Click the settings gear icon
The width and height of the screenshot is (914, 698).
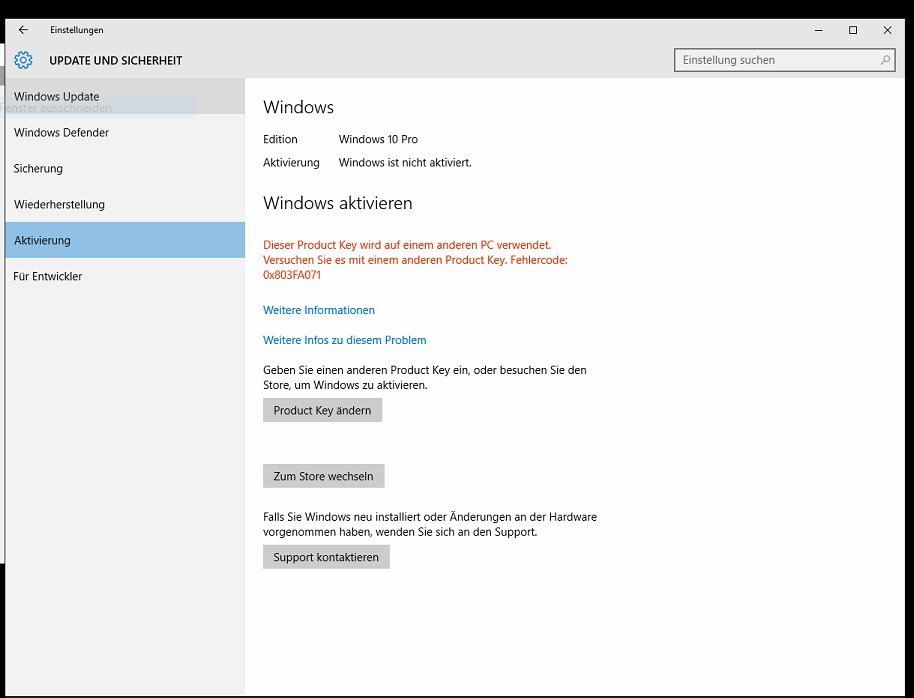pyautogui.click(x=23, y=60)
